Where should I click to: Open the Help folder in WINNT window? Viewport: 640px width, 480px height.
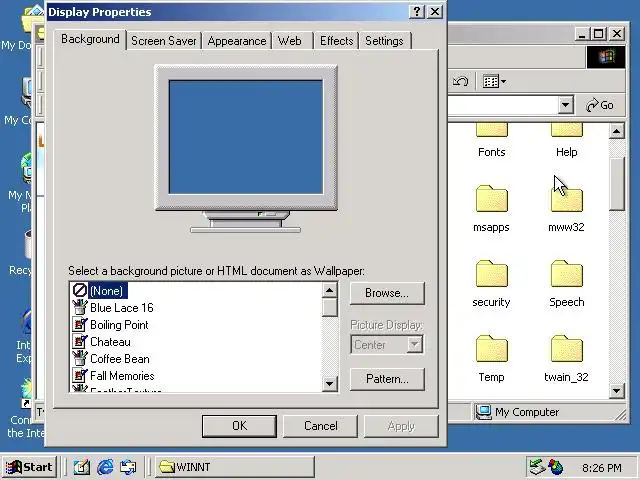[567, 130]
